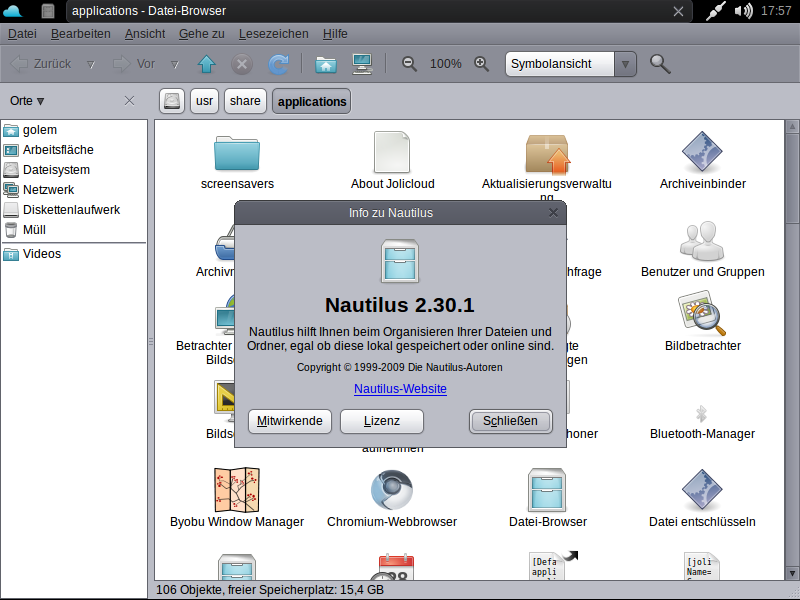
Task: Select the Datei entschlüsseln icon
Action: click(x=702, y=490)
